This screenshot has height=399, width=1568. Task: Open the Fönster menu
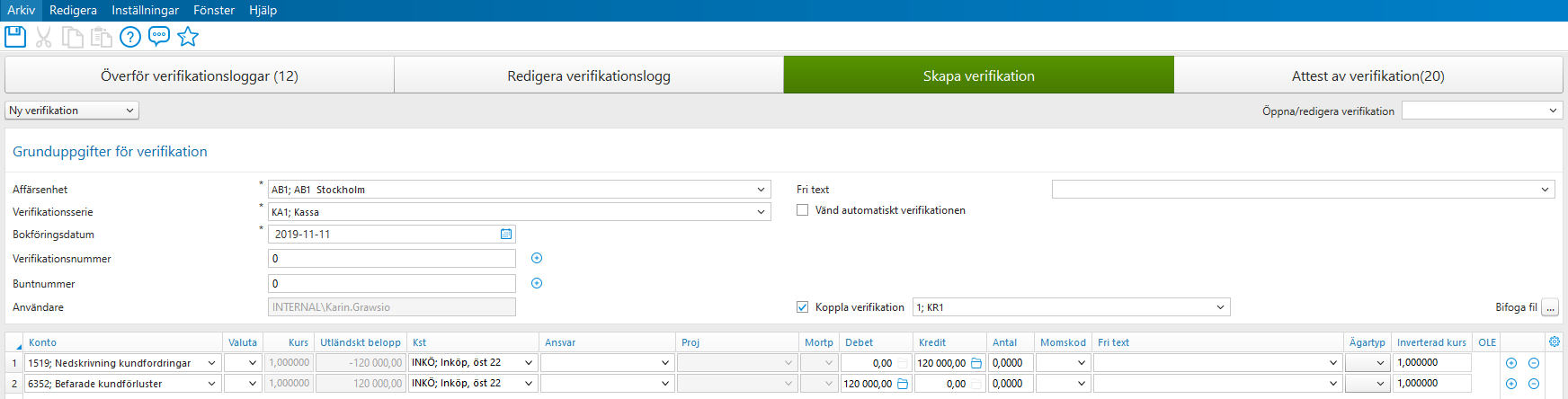click(x=214, y=10)
